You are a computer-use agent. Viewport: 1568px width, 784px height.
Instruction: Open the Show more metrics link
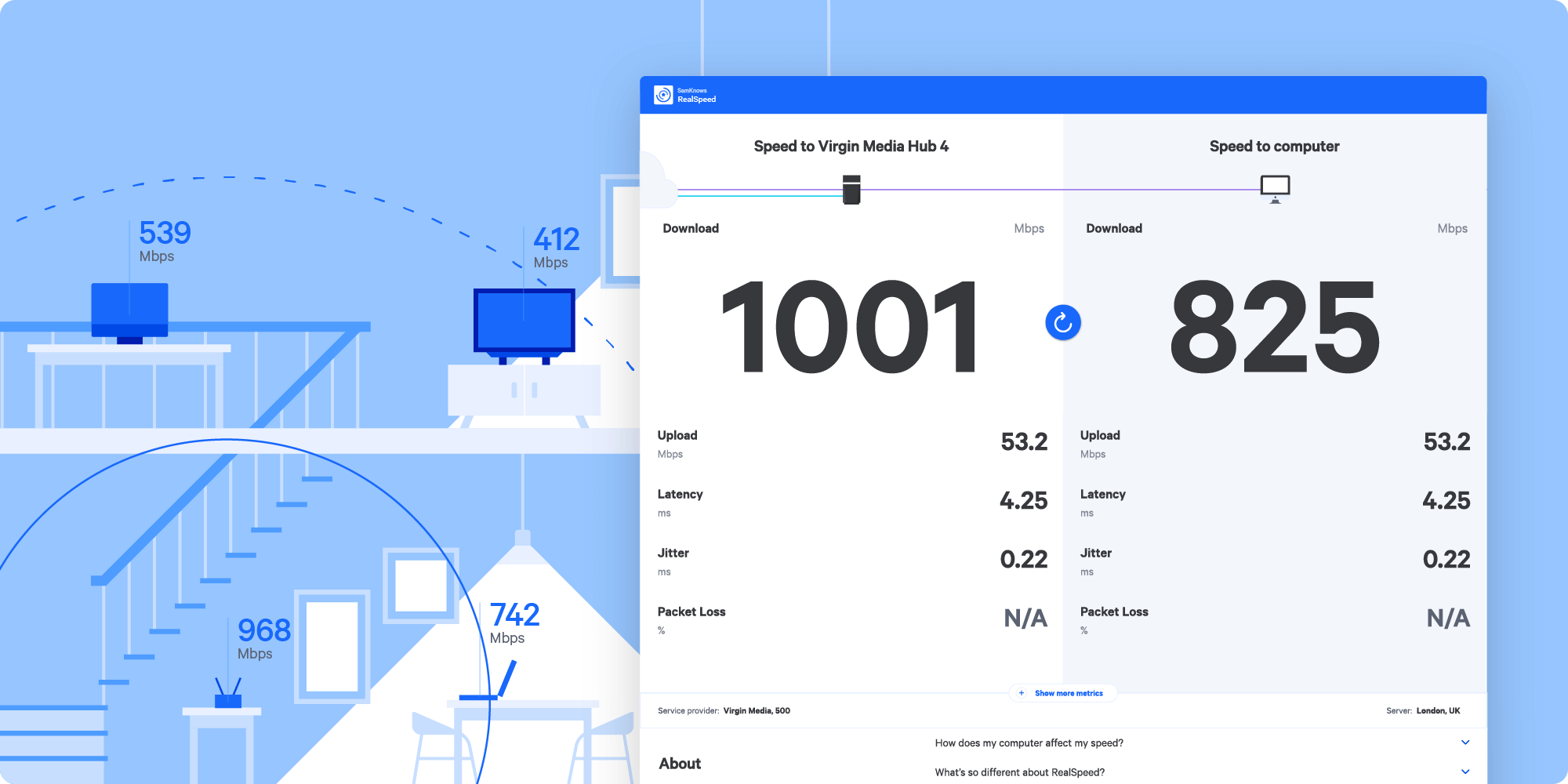(x=1069, y=693)
